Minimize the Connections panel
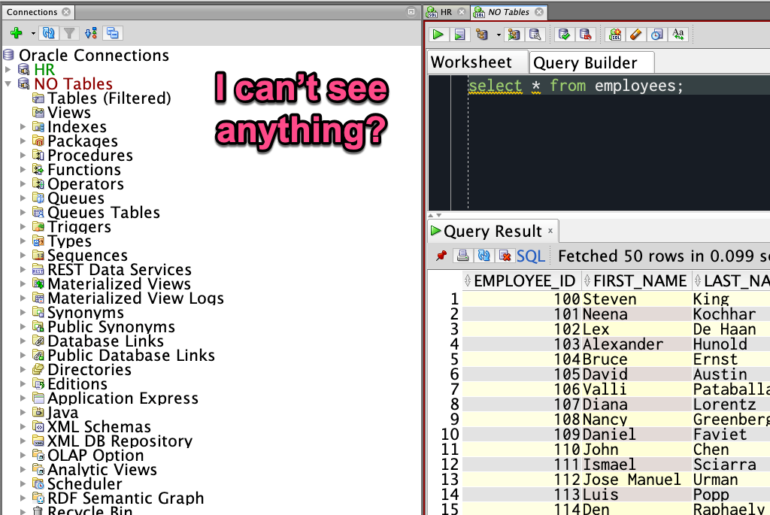770x515 pixels. click(x=411, y=11)
